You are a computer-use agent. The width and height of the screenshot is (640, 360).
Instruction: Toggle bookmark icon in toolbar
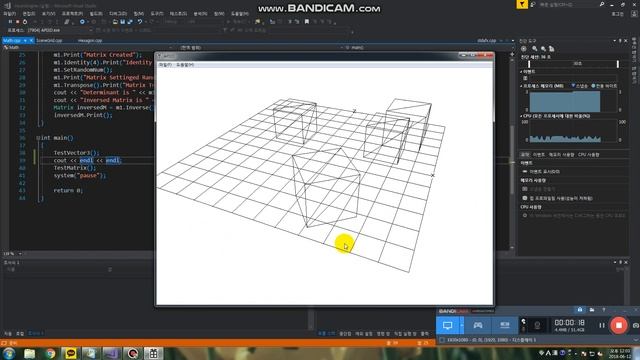pos(307,22)
